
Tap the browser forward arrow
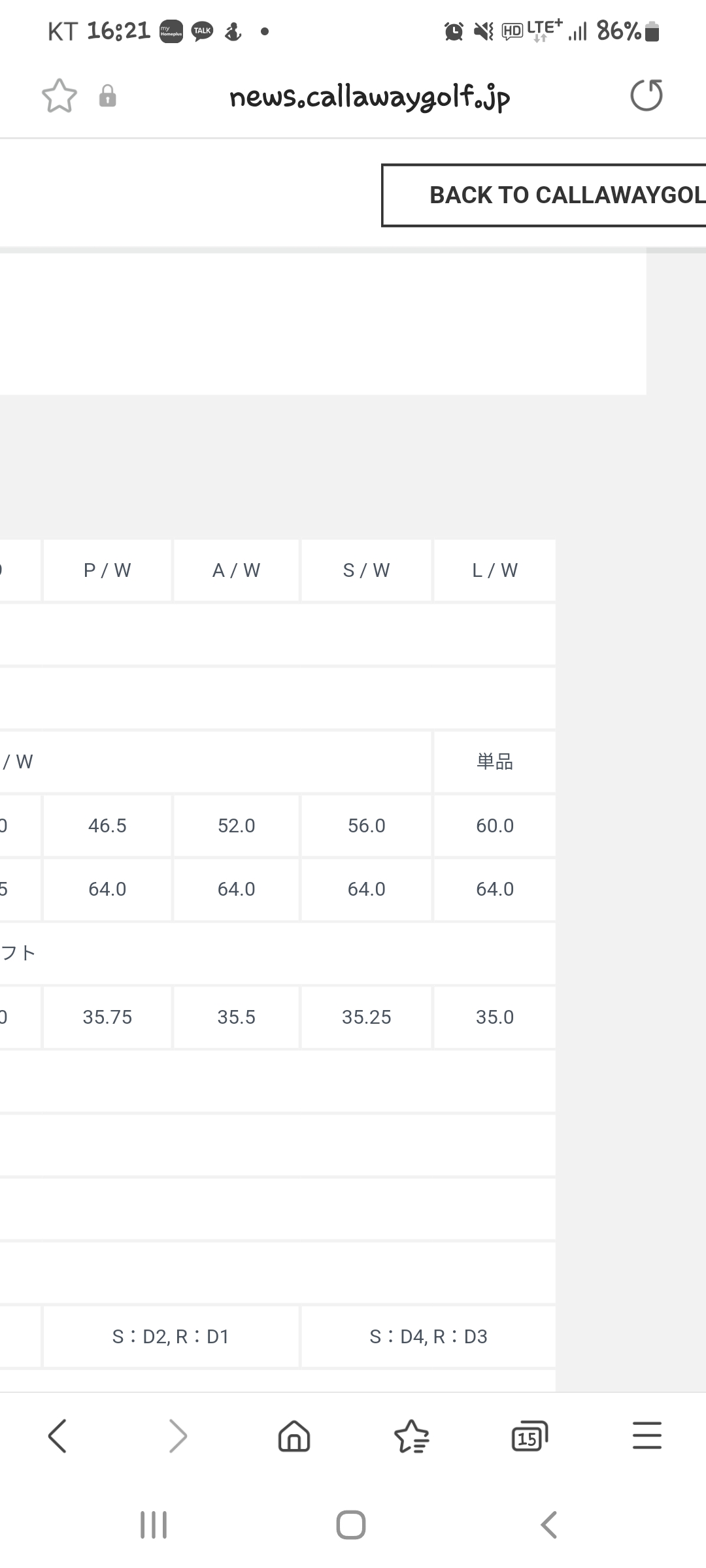click(177, 1436)
